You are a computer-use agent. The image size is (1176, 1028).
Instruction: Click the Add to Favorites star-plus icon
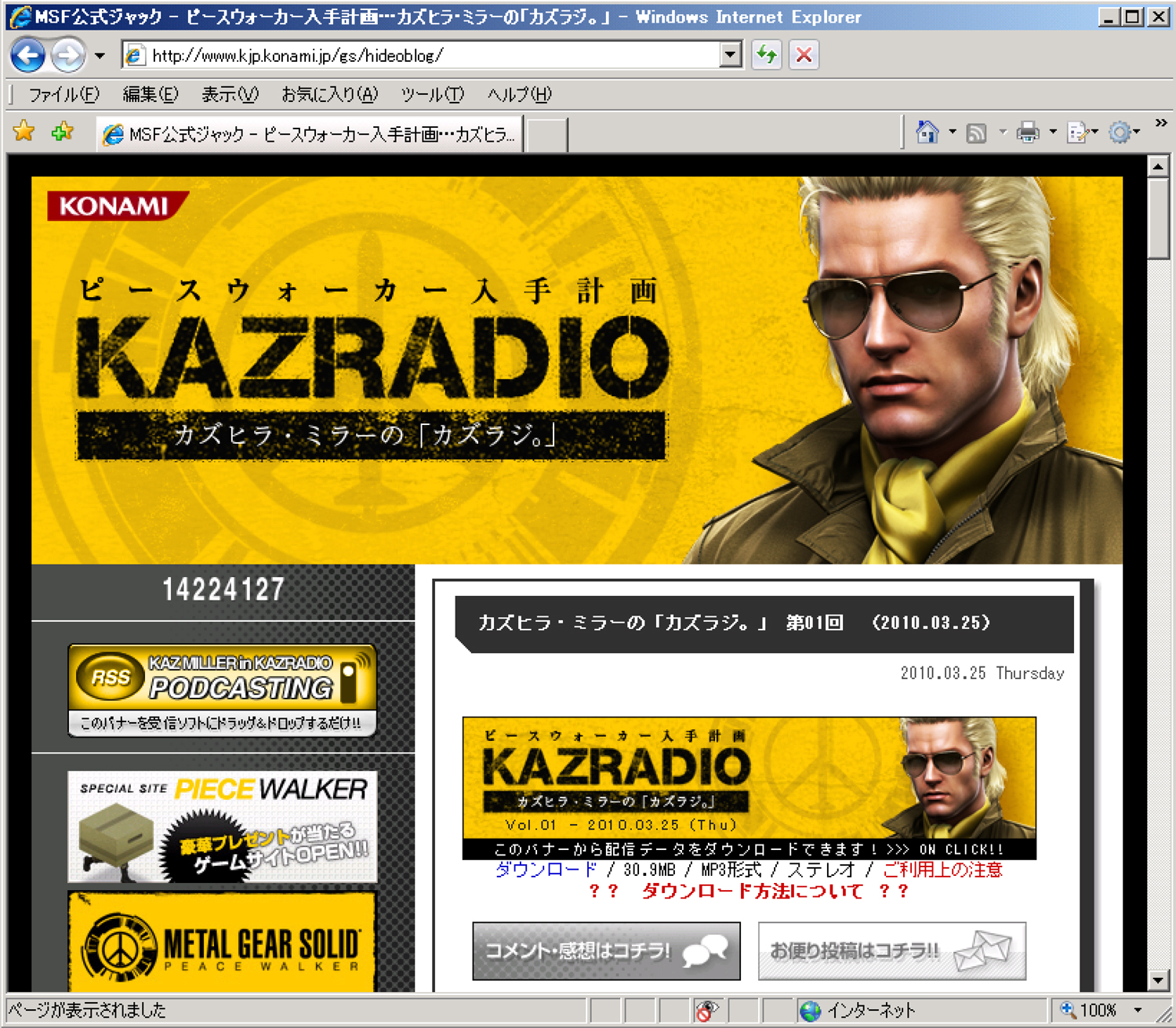point(62,131)
